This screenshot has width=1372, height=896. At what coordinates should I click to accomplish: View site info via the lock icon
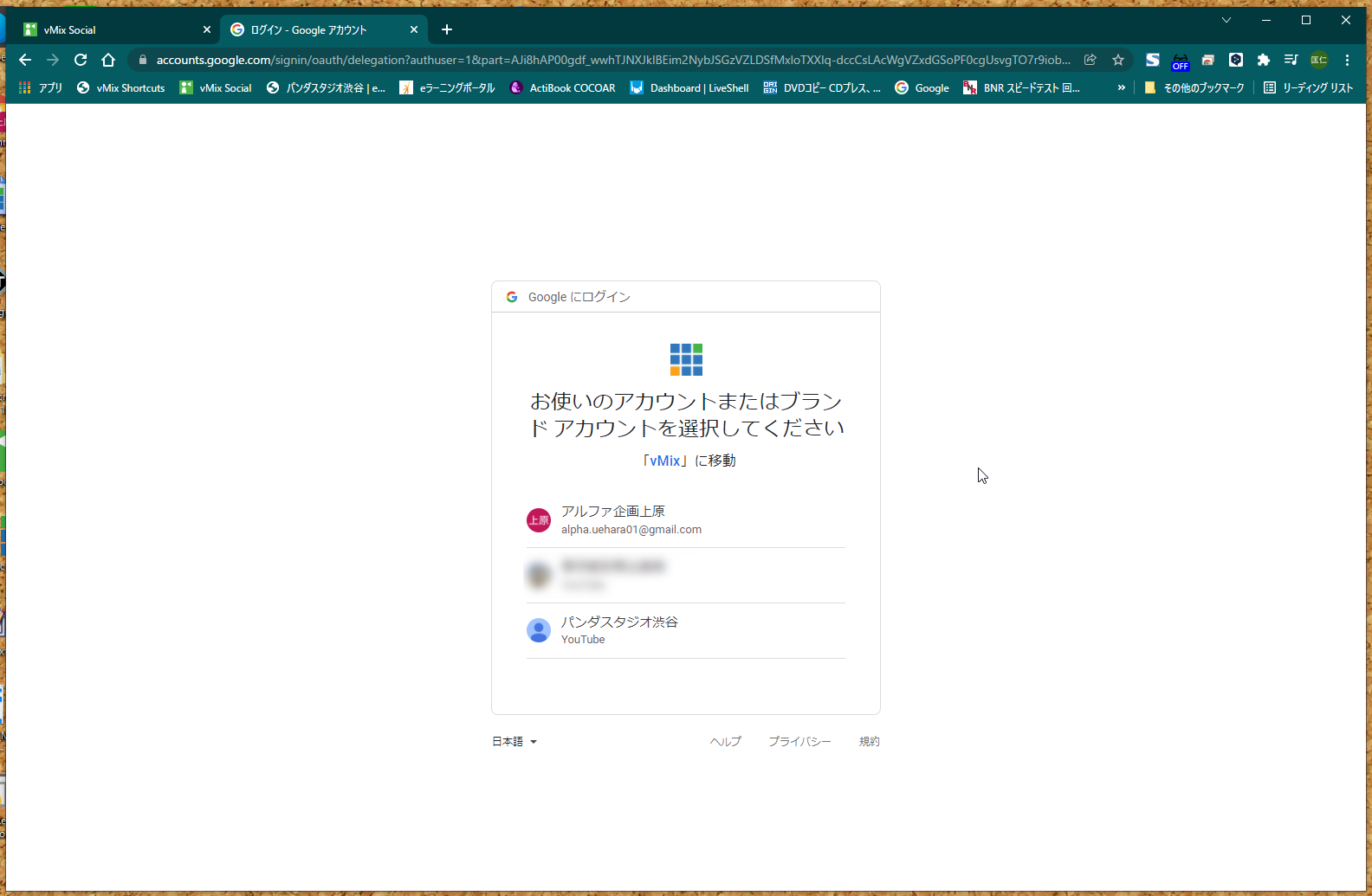click(x=143, y=60)
